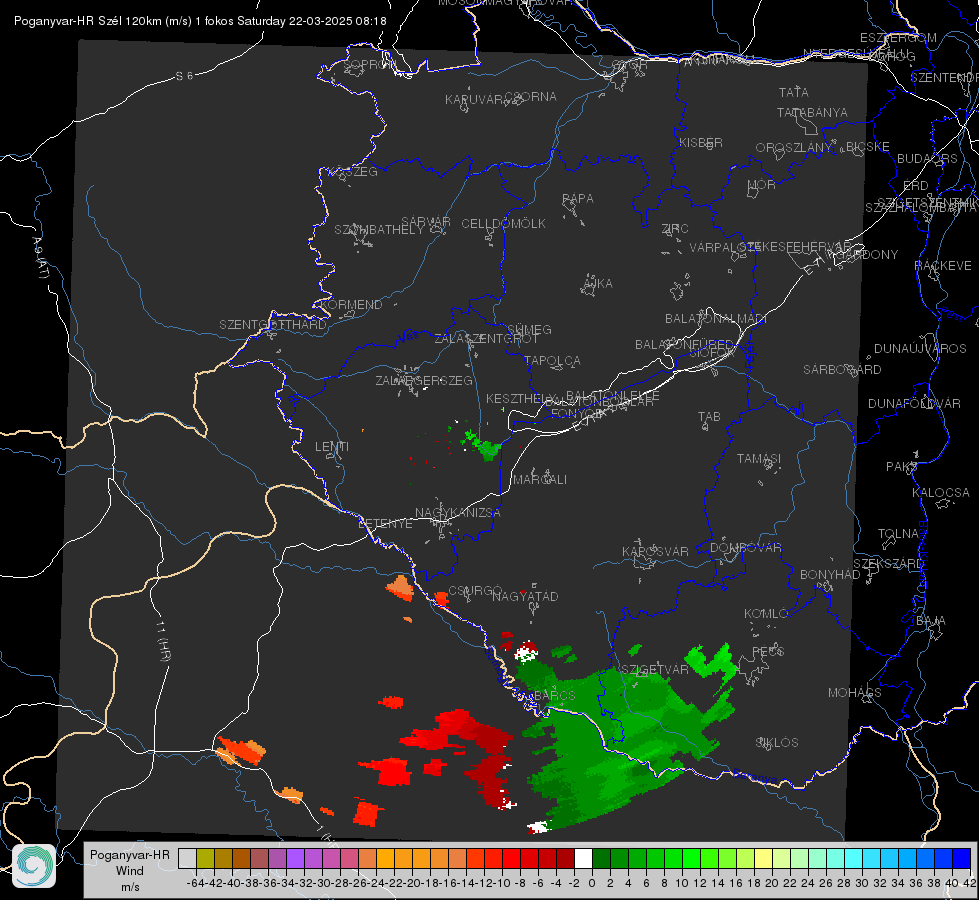This screenshot has height=900, width=979.
Task: Click the 'A 9 (AT)' road label
Action: point(39,258)
